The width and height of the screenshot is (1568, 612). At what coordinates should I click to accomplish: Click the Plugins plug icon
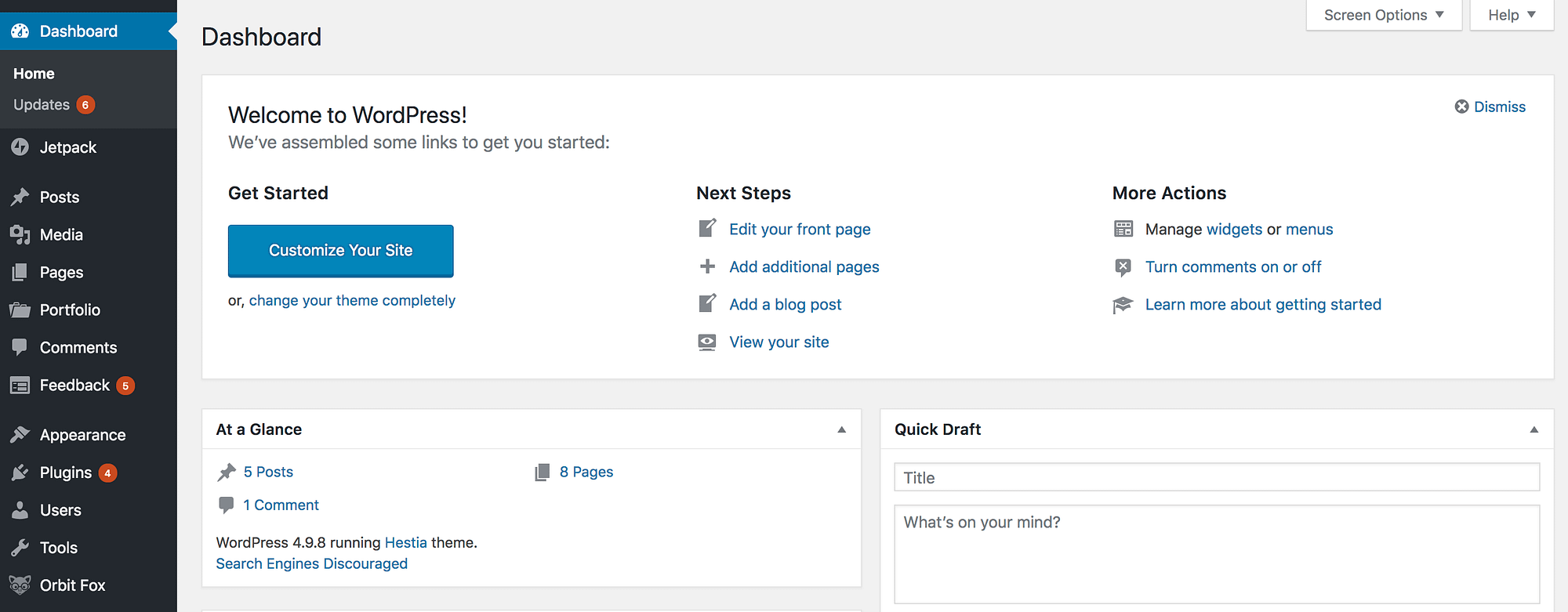[x=20, y=473]
